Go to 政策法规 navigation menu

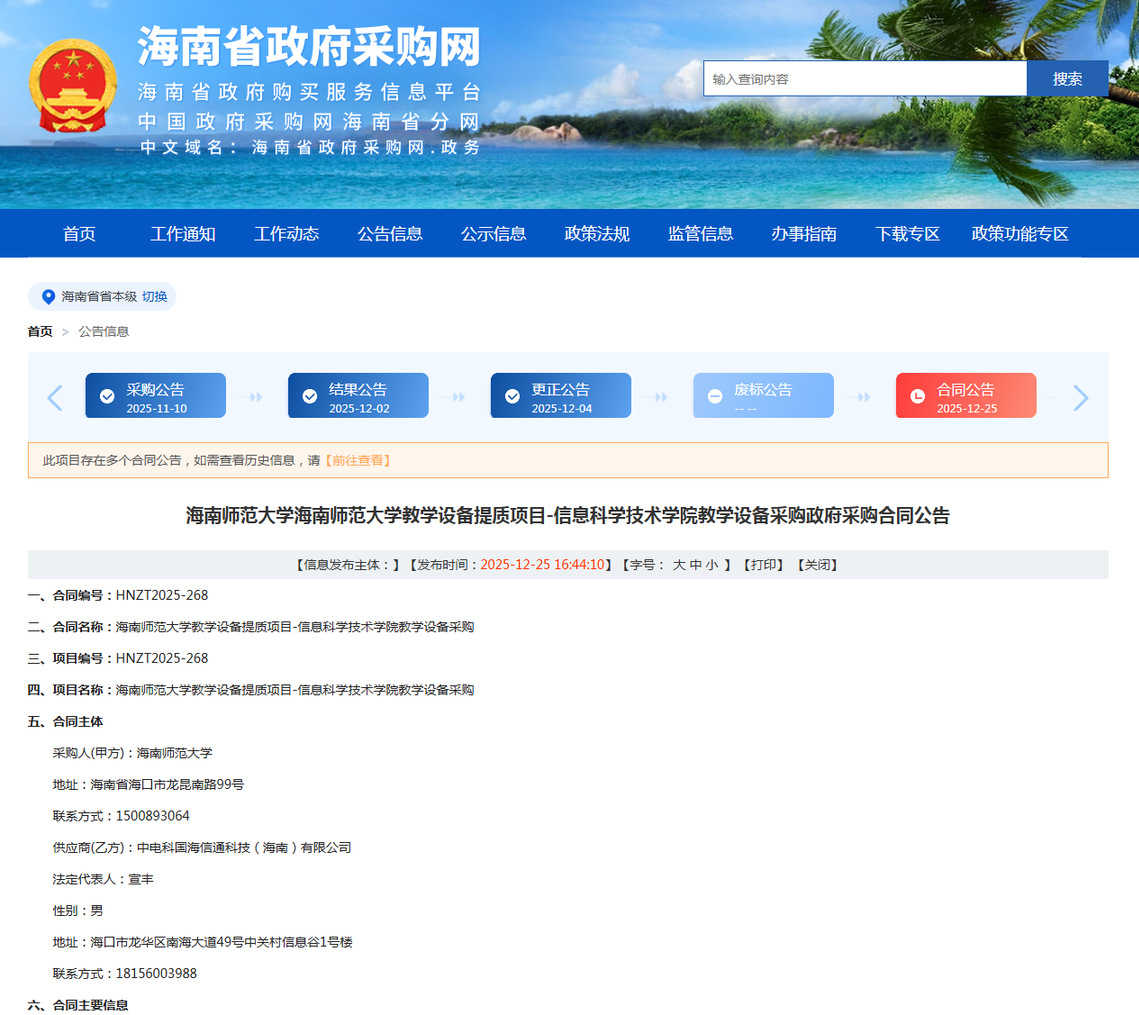[597, 234]
